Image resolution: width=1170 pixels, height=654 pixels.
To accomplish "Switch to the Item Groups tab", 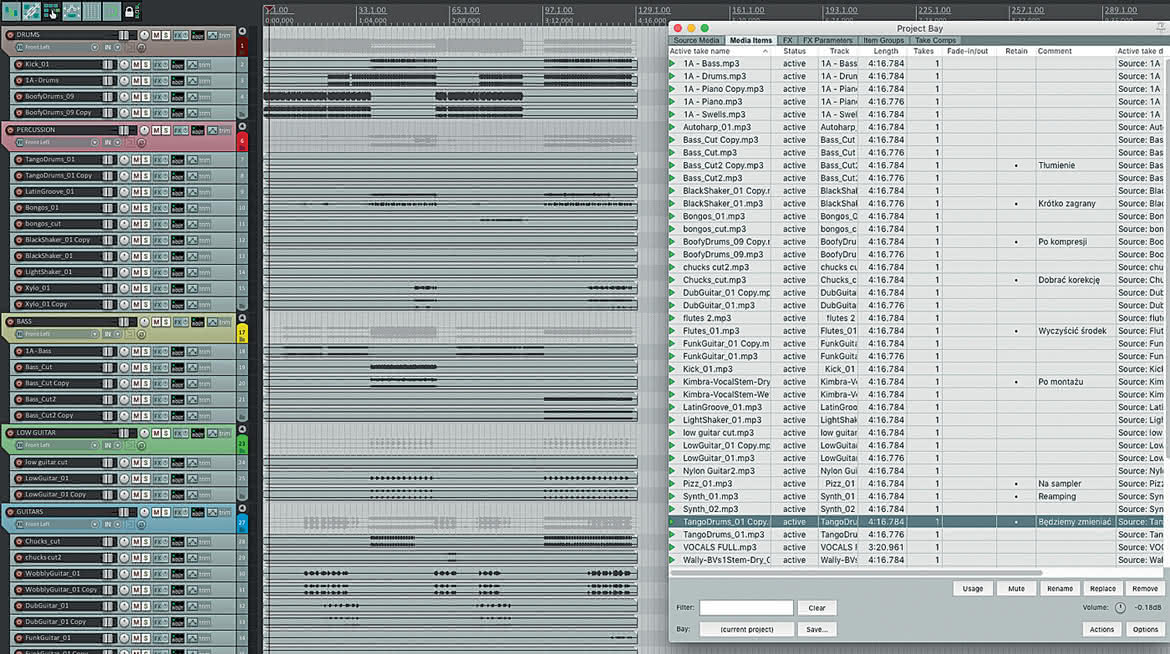I will (883, 40).
